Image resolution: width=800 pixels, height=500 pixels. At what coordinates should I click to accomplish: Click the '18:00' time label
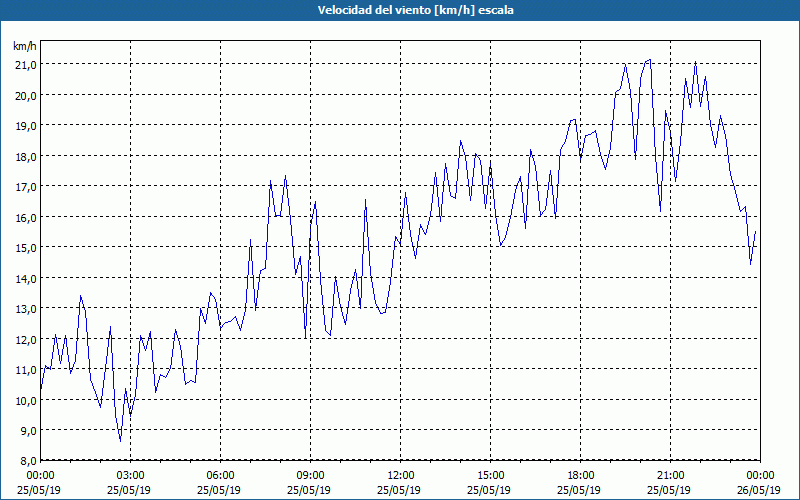tap(581, 476)
